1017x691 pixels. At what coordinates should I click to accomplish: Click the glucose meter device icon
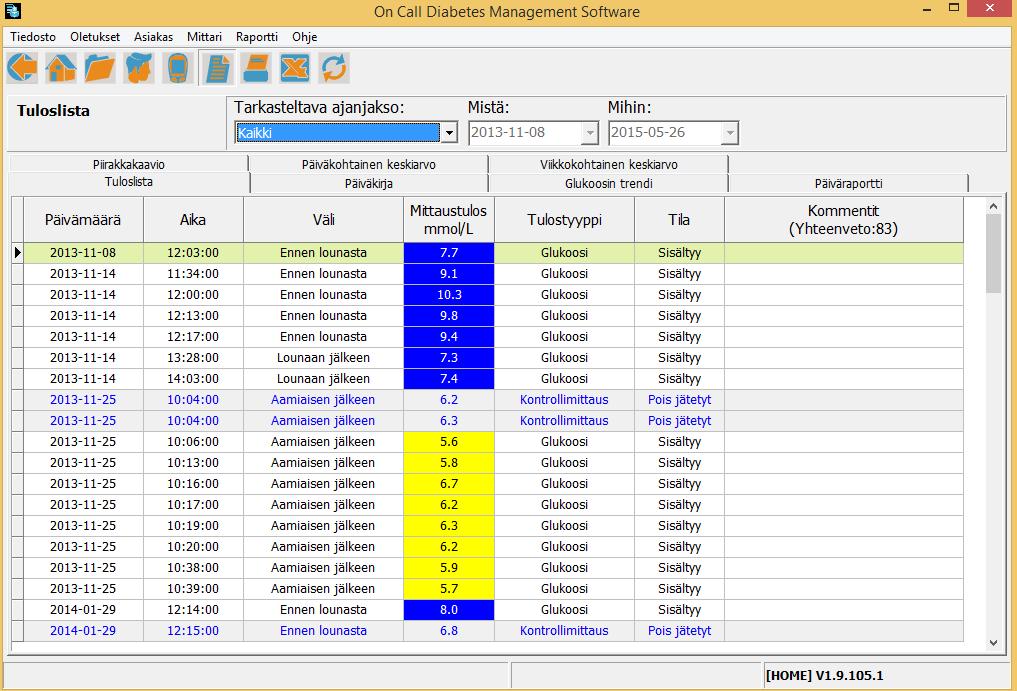(178, 68)
